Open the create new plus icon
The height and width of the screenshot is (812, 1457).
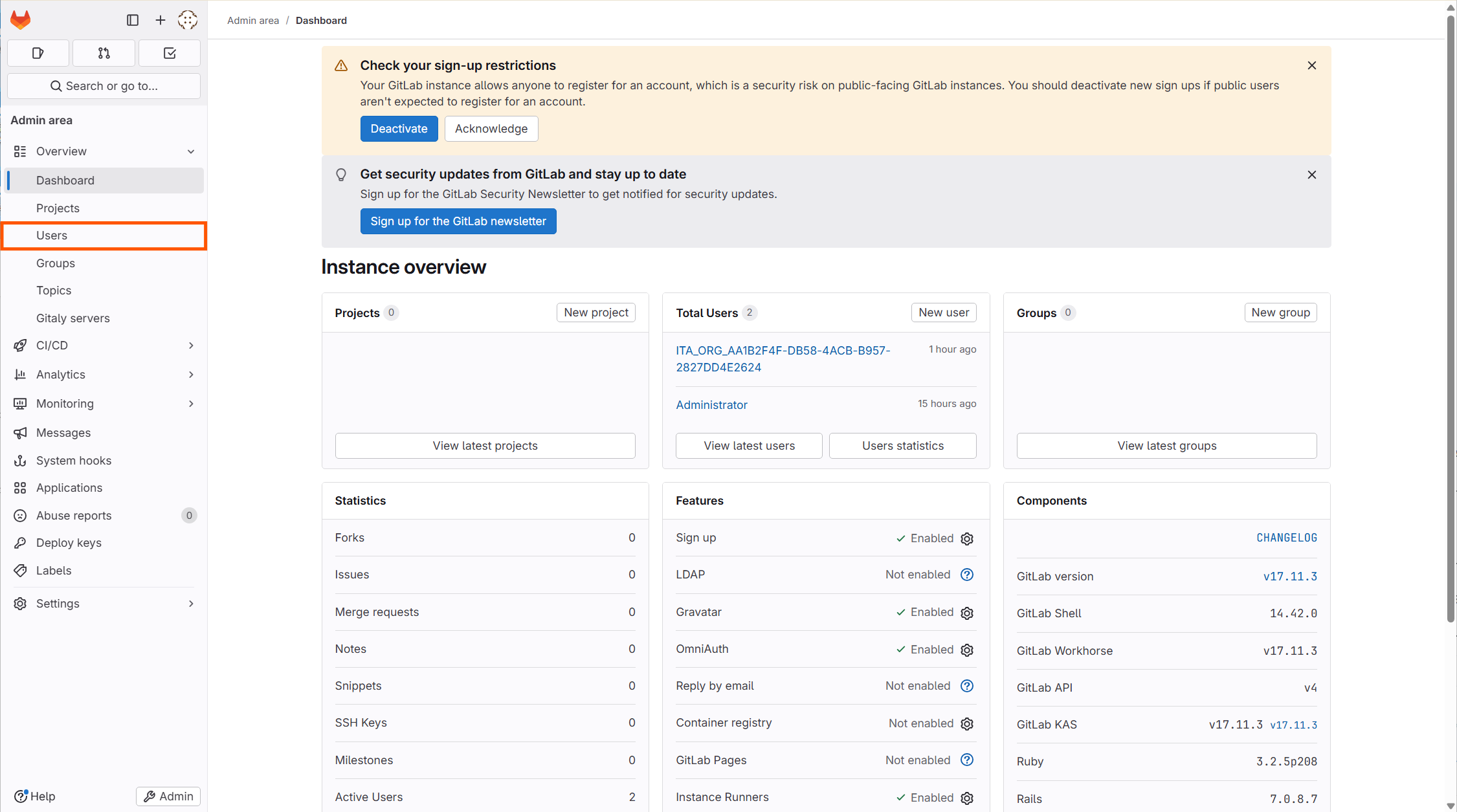(x=161, y=20)
